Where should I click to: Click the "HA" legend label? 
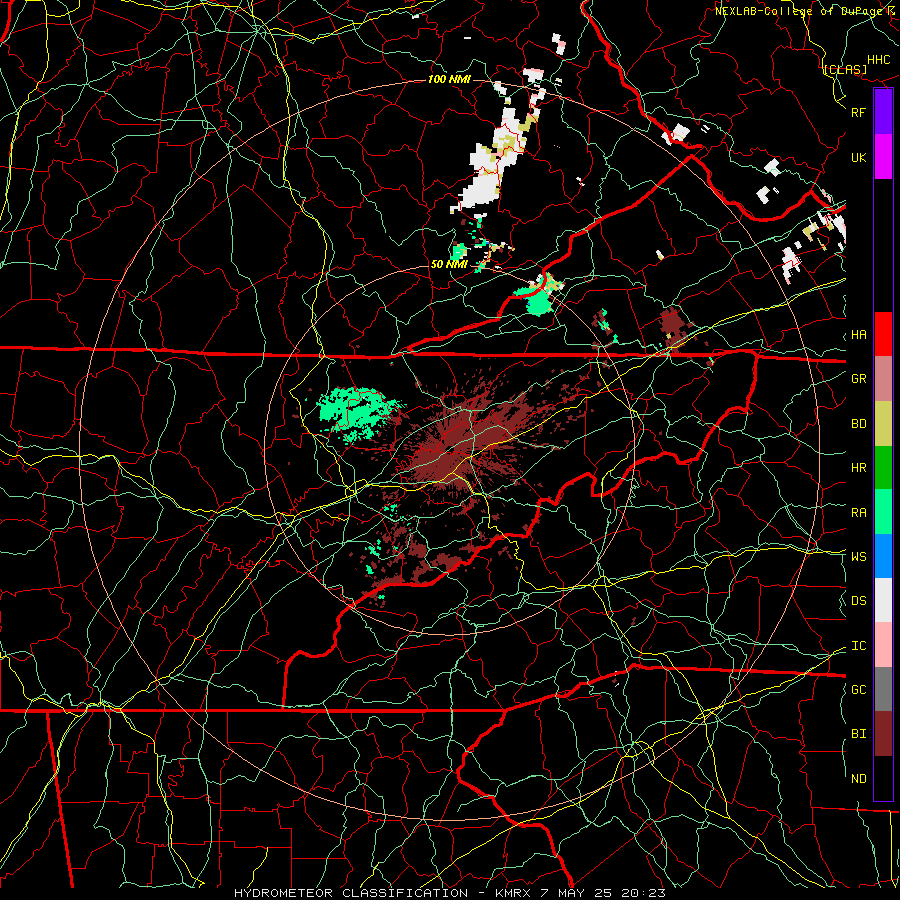(x=858, y=335)
